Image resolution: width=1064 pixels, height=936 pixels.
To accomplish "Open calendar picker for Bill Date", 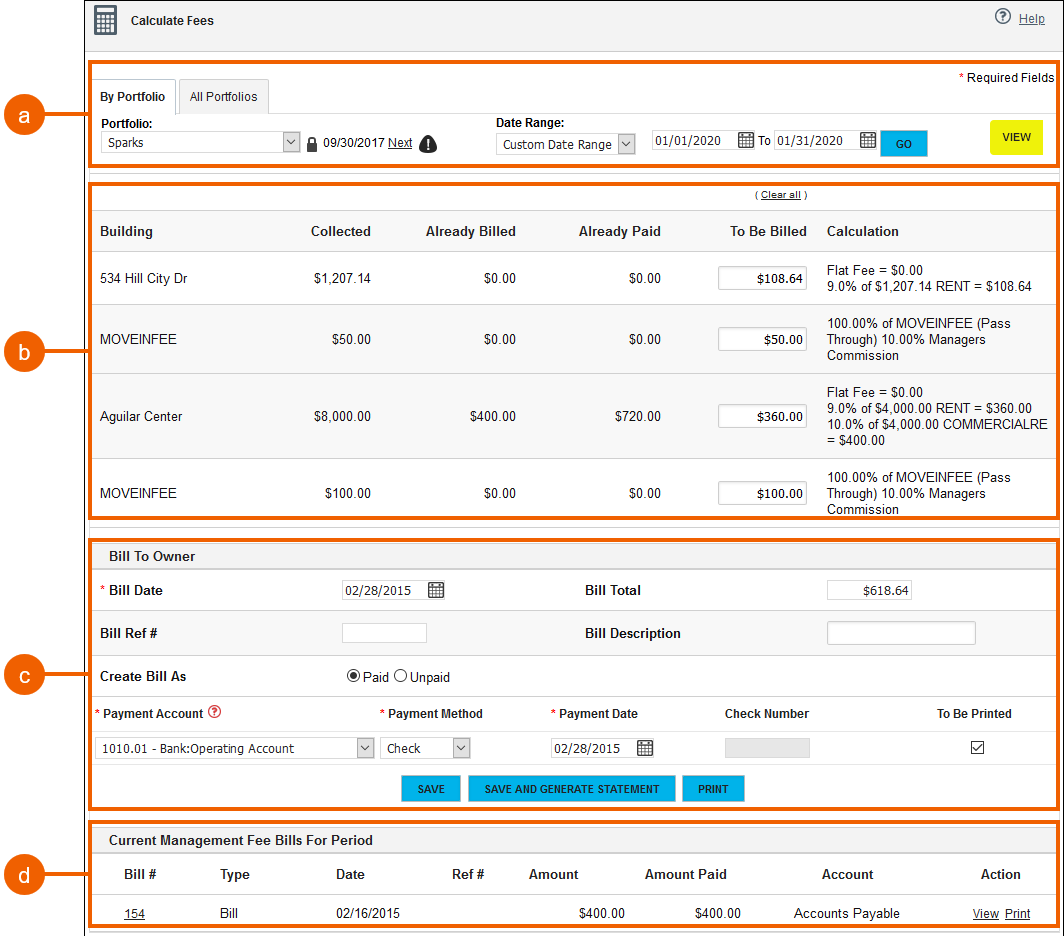I will tap(435, 590).
